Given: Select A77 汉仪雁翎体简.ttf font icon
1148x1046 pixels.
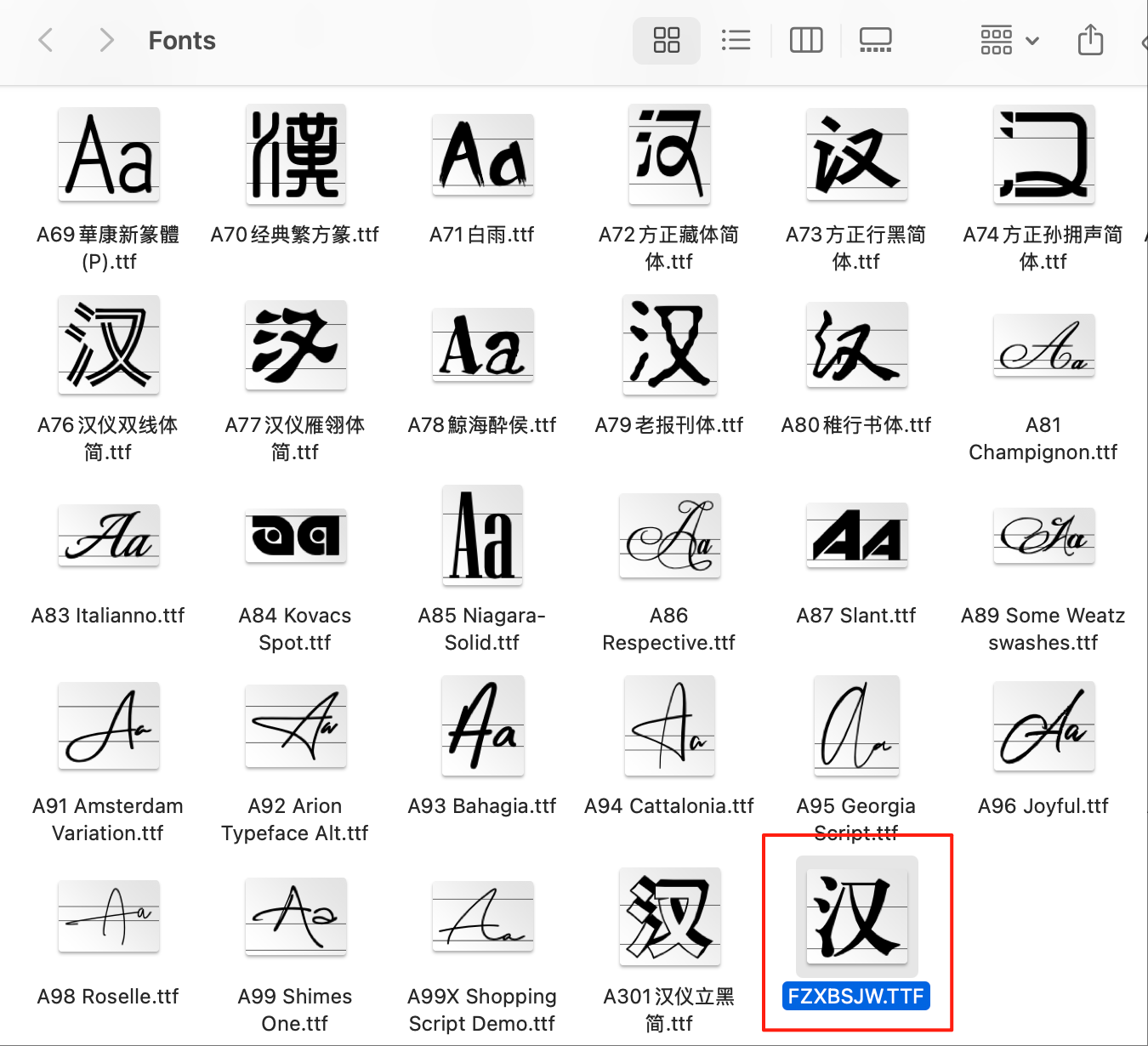Looking at the screenshot, I should 296,345.
